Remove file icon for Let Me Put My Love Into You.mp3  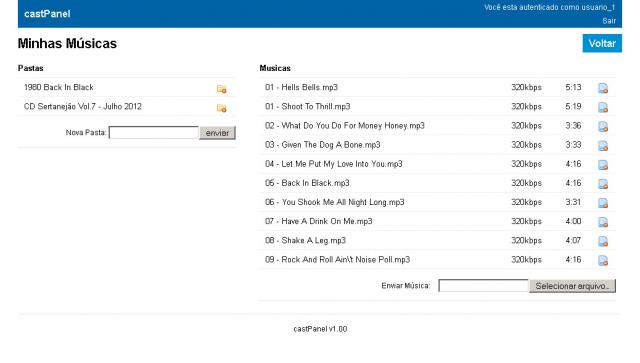coord(603,165)
